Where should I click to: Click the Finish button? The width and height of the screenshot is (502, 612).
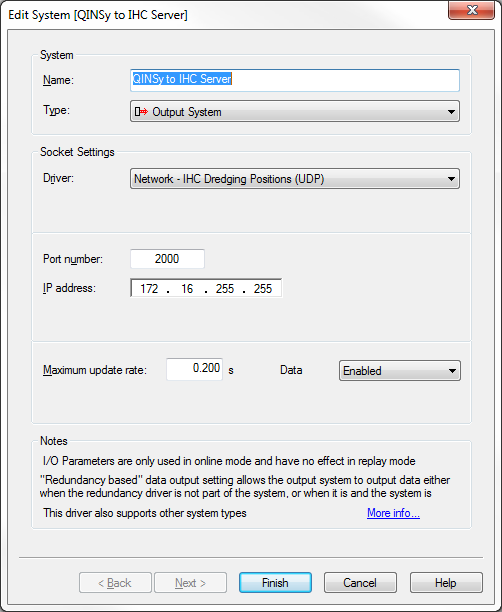coord(275,583)
